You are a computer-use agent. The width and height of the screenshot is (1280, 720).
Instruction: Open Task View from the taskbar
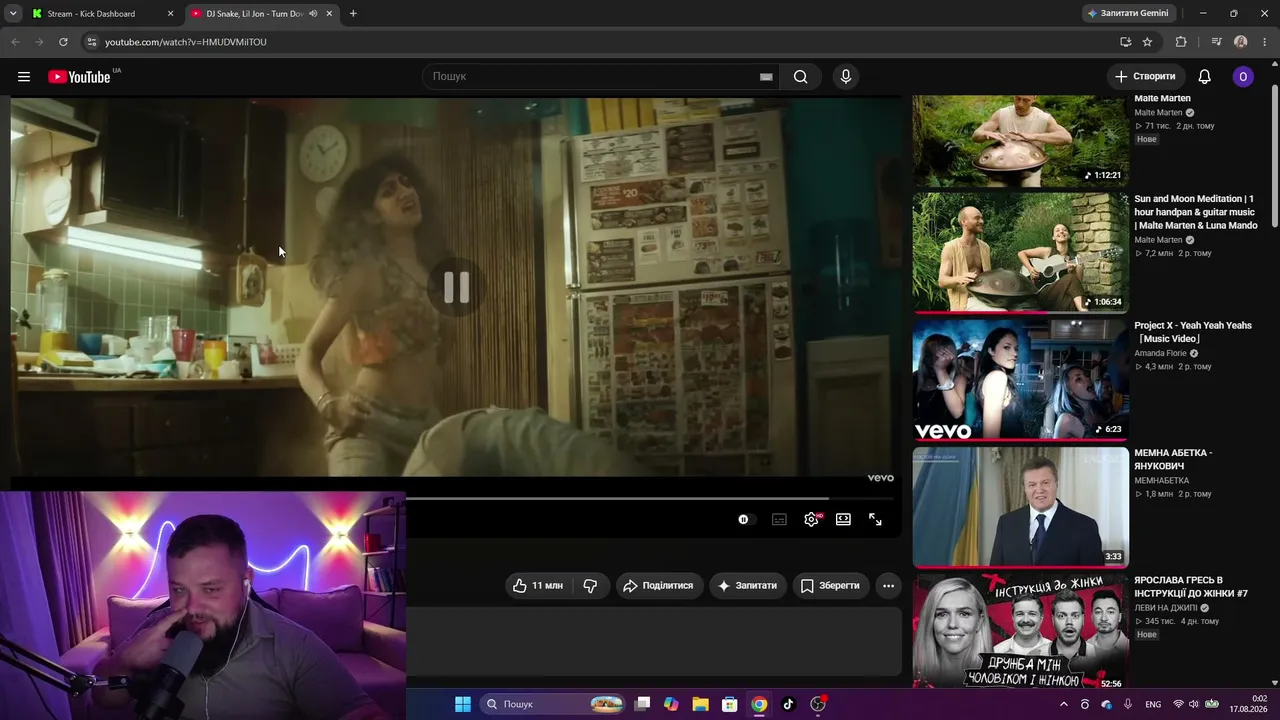tap(642, 704)
